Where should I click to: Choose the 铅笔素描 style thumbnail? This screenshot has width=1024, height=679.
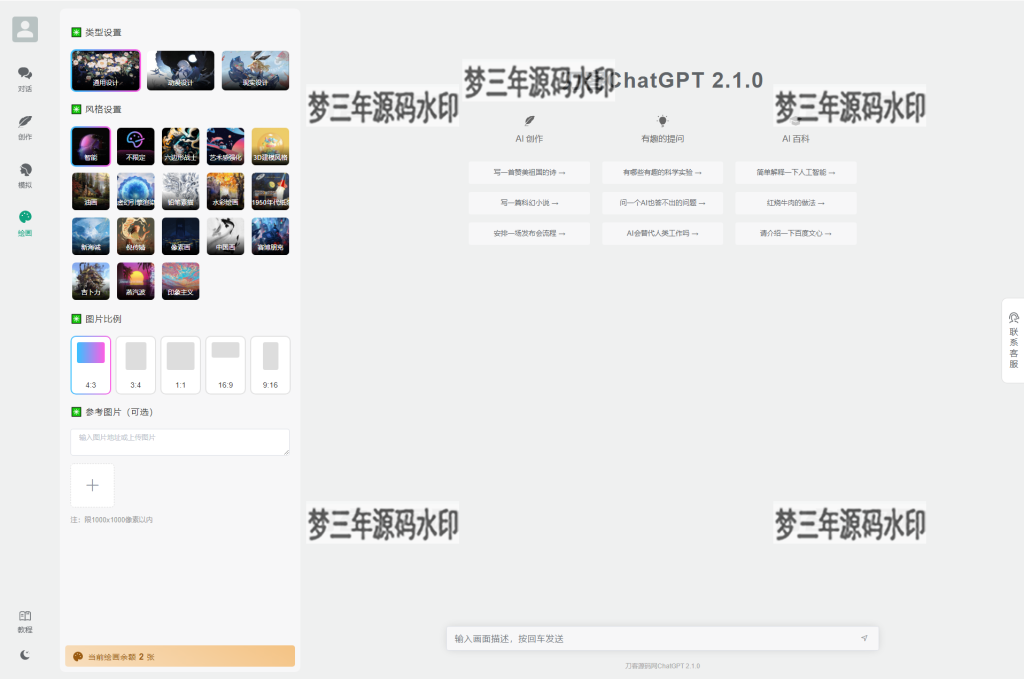pos(180,191)
